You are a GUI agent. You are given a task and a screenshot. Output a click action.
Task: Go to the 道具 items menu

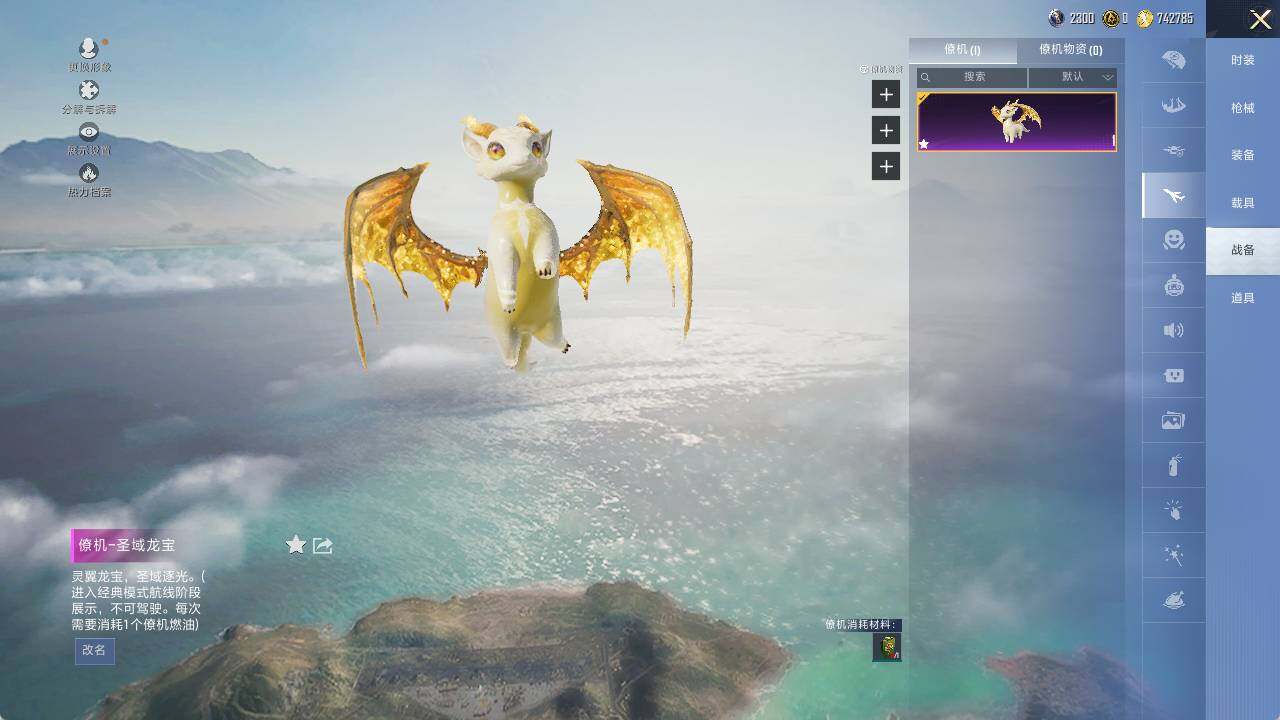pos(1243,298)
